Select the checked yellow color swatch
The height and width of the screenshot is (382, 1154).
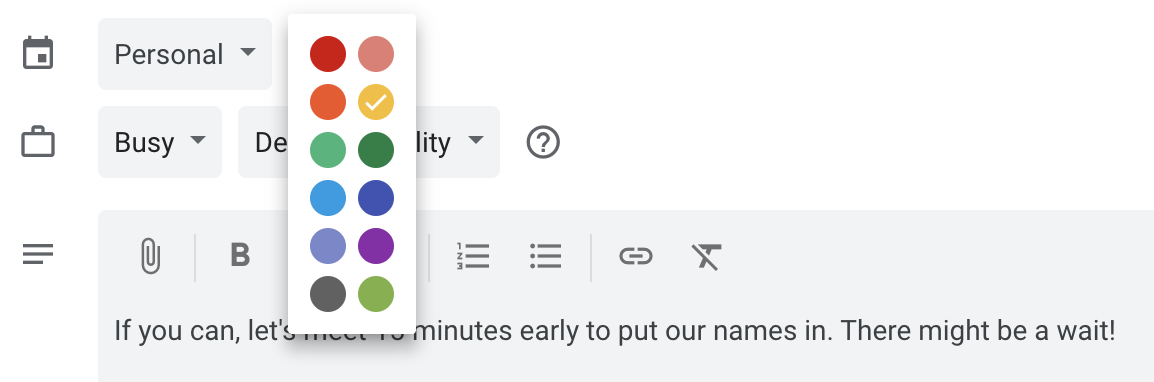(376, 102)
